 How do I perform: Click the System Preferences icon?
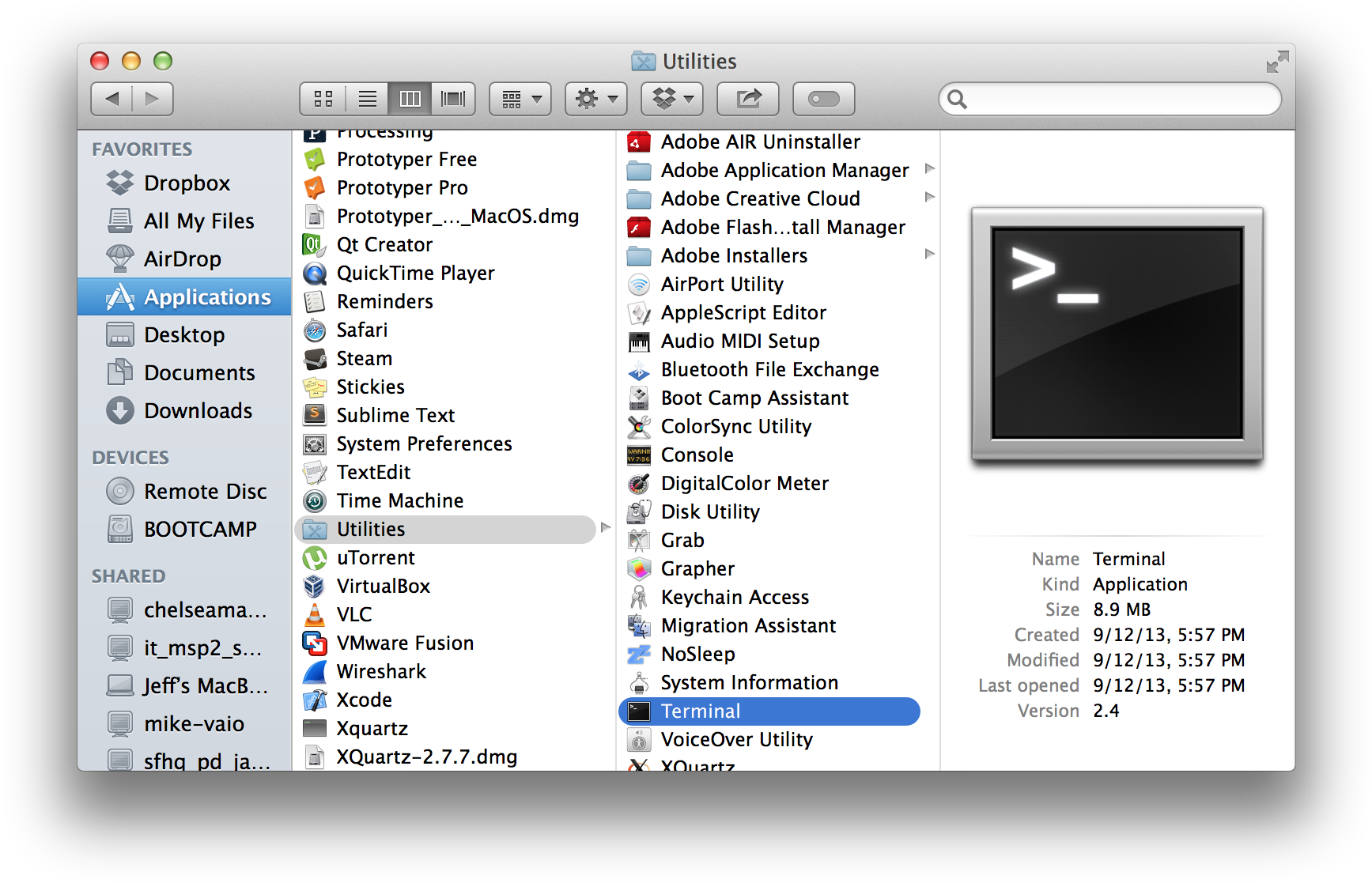[315, 444]
